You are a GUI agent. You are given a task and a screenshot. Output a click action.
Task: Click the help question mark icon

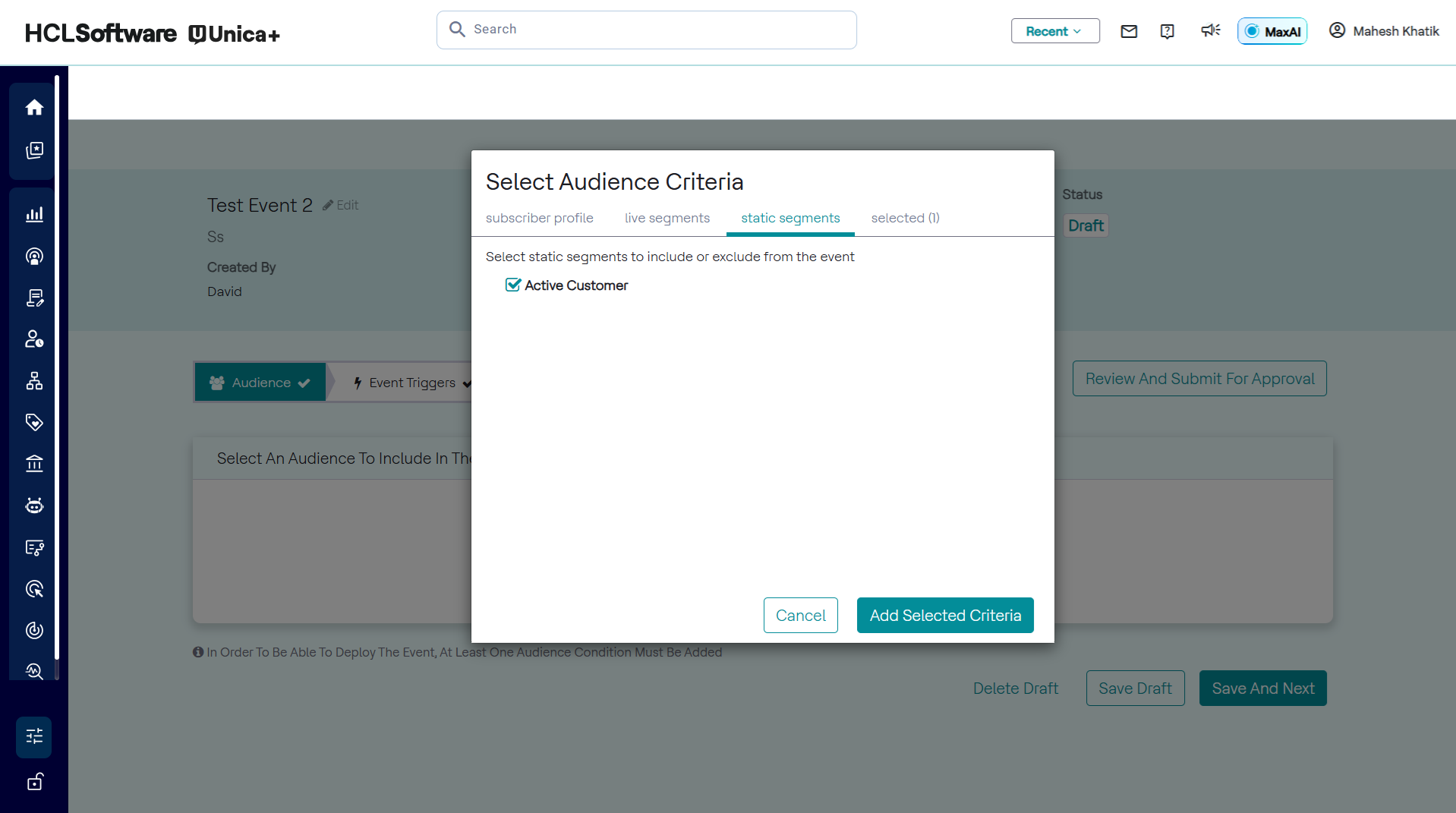[1168, 31]
